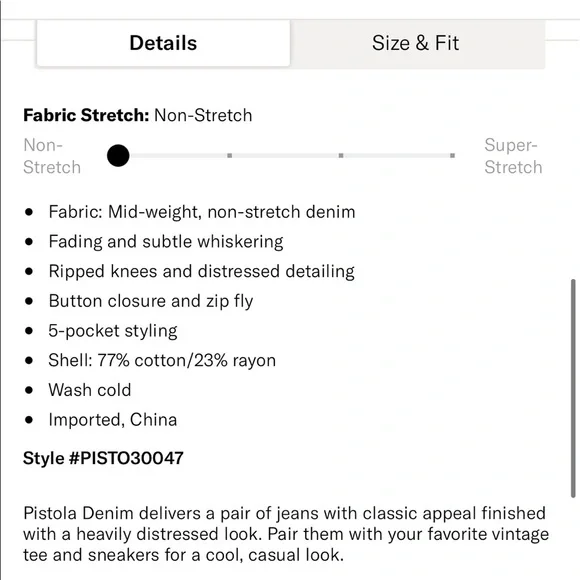This screenshot has height=580, width=580.
Task: Click the Ripped knees and distressed detailing line
Action: tap(202, 272)
